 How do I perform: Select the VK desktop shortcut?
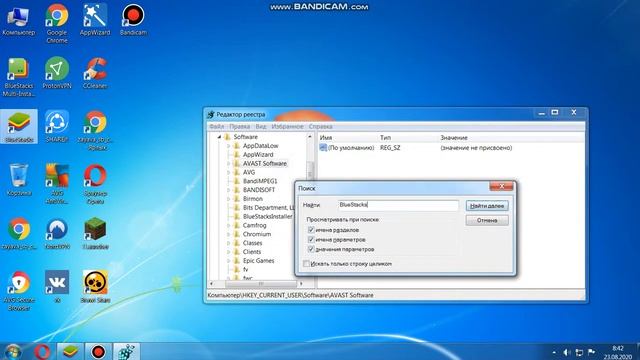[x=57, y=287]
